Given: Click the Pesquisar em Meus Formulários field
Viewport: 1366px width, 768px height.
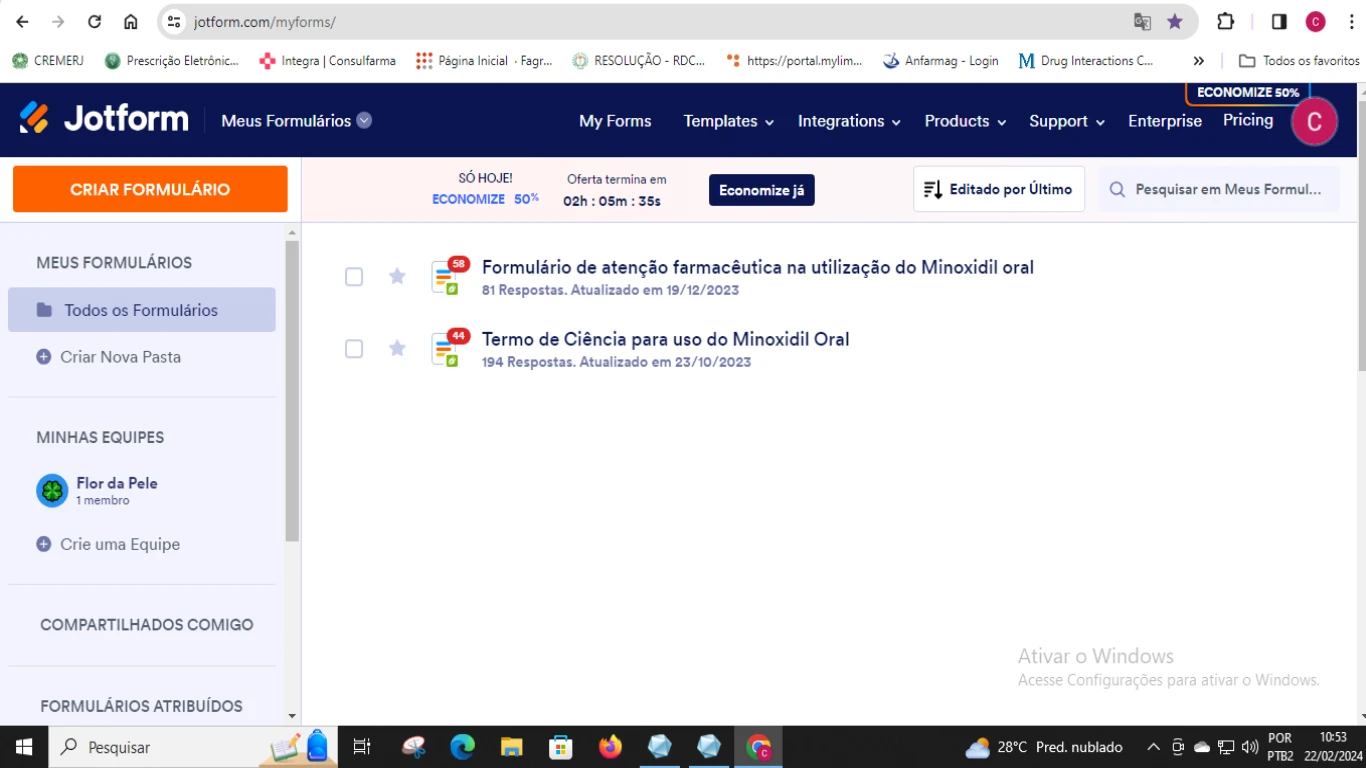Looking at the screenshot, I should 1230,189.
